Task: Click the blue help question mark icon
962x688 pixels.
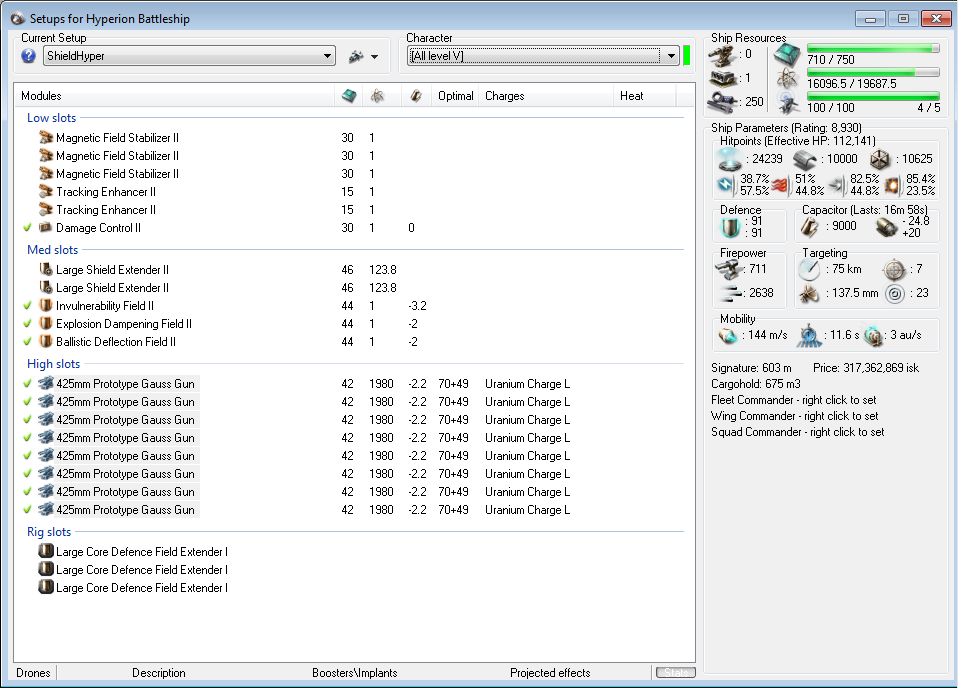Action: [28, 56]
